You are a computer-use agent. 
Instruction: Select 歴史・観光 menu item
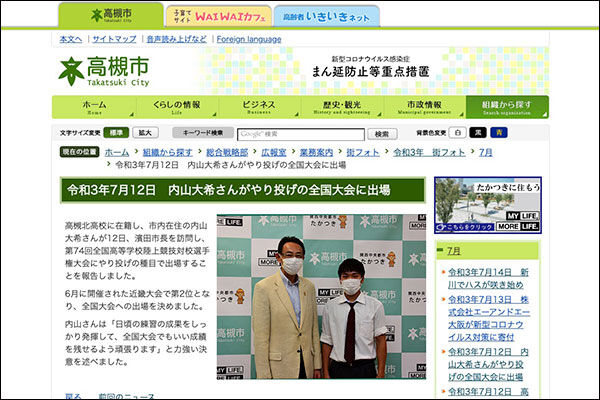coord(342,107)
